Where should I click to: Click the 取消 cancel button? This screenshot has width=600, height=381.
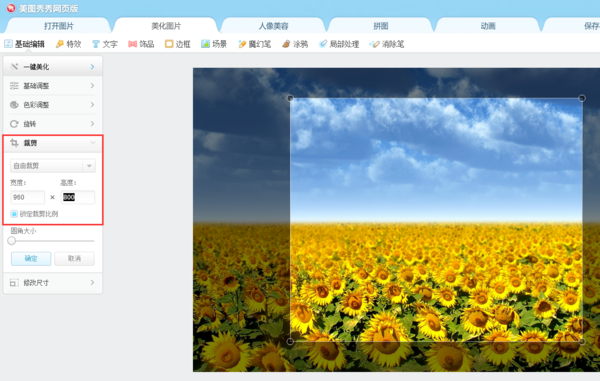coord(74,259)
